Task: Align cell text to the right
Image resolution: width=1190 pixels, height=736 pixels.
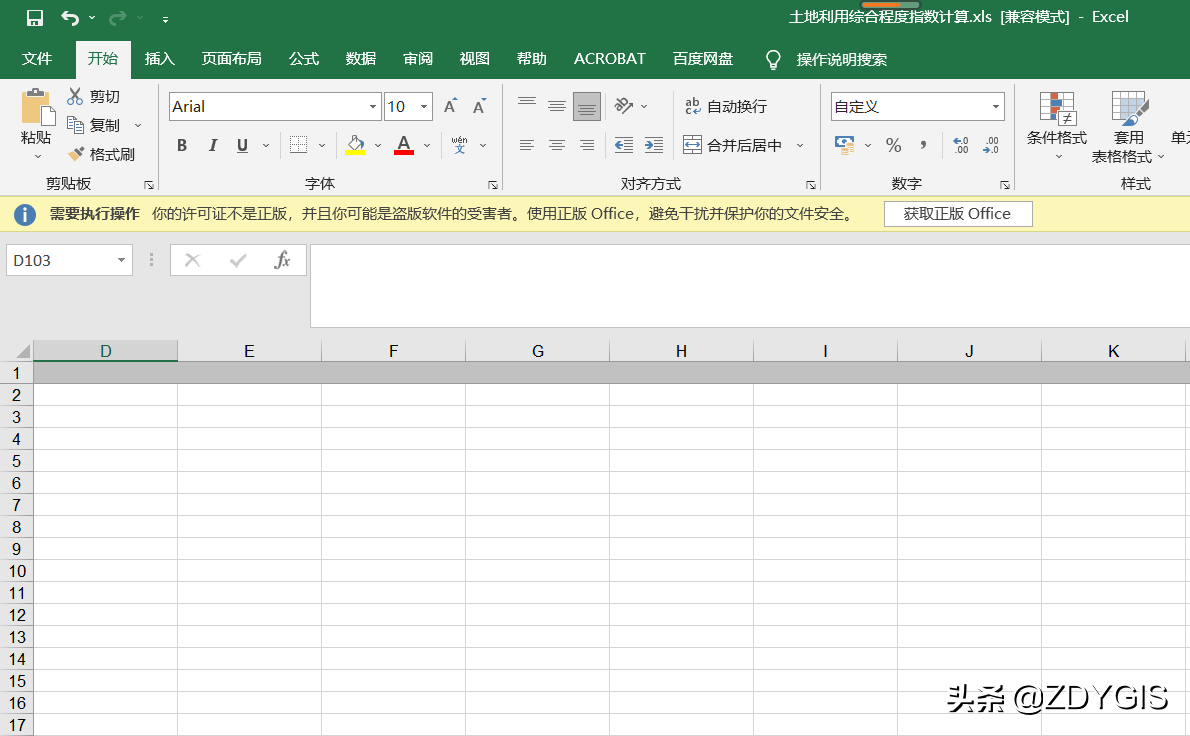Action: (x=587, y=145)
